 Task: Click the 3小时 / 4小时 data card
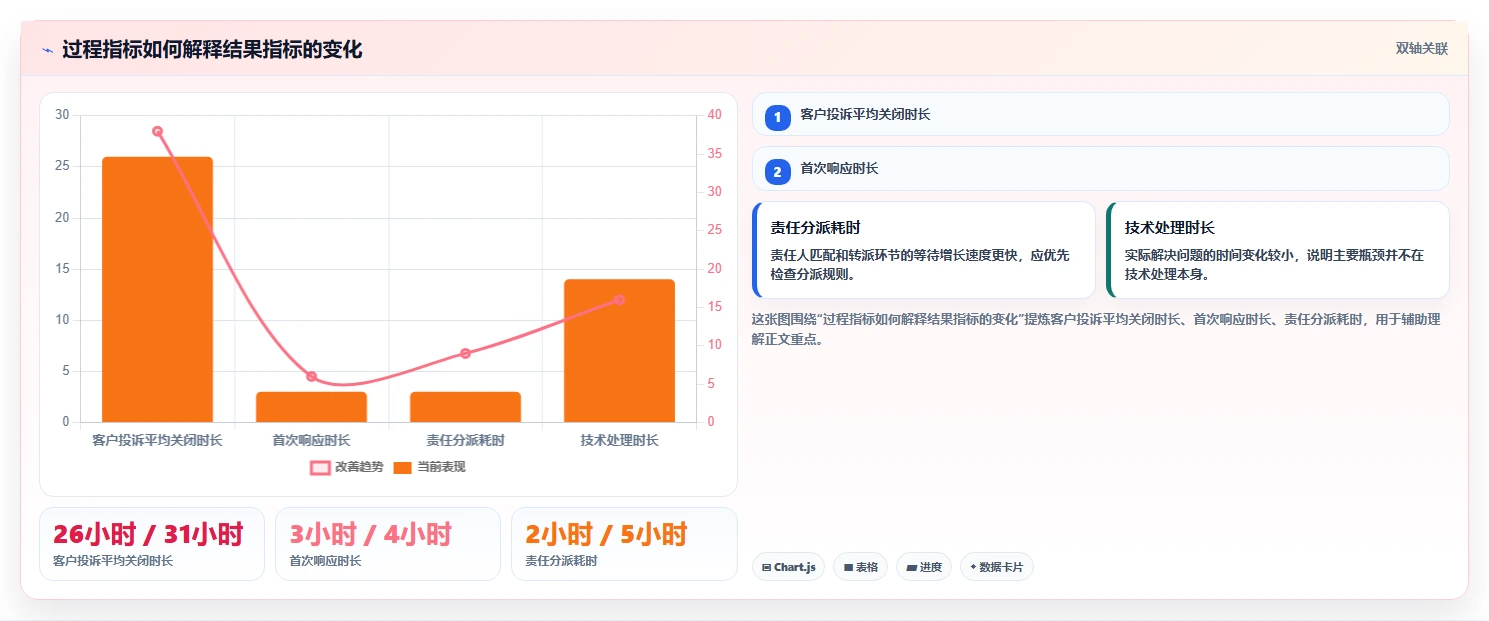pos(388,544)
